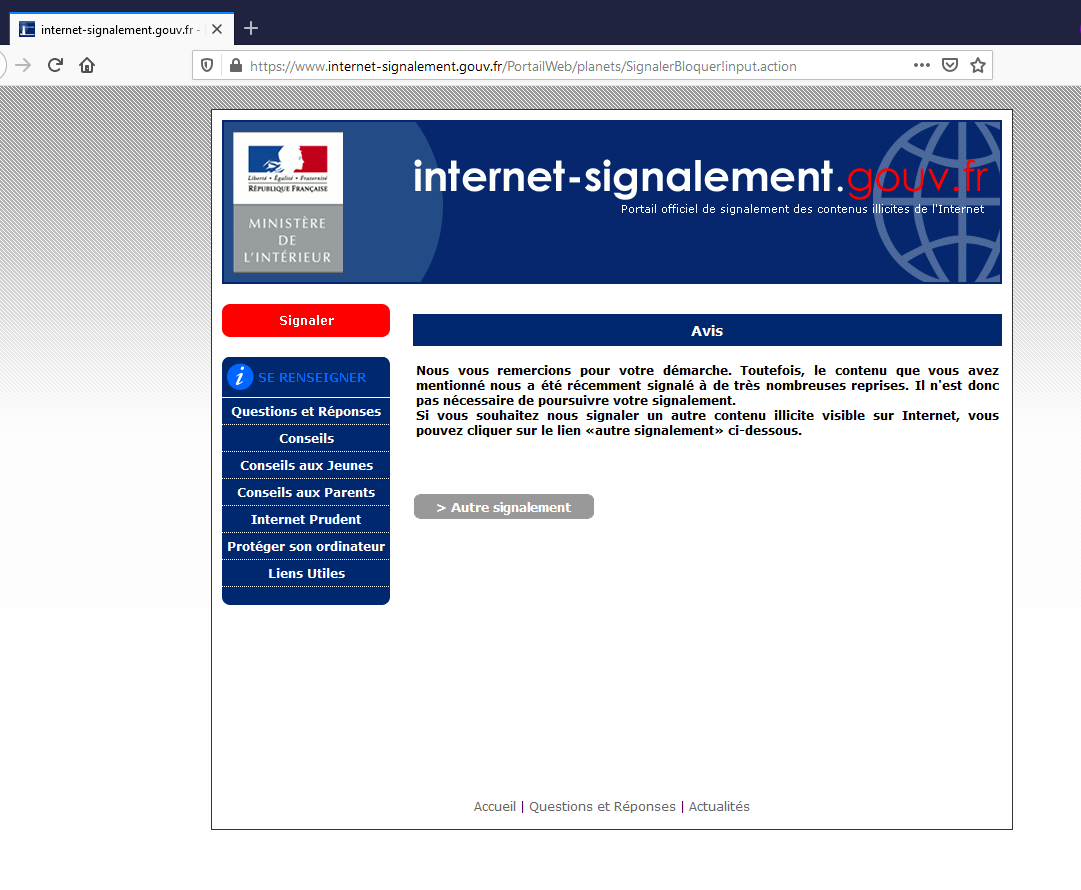Follow the Accueil footer link
1081x890 pixels.
click(494, 807)
